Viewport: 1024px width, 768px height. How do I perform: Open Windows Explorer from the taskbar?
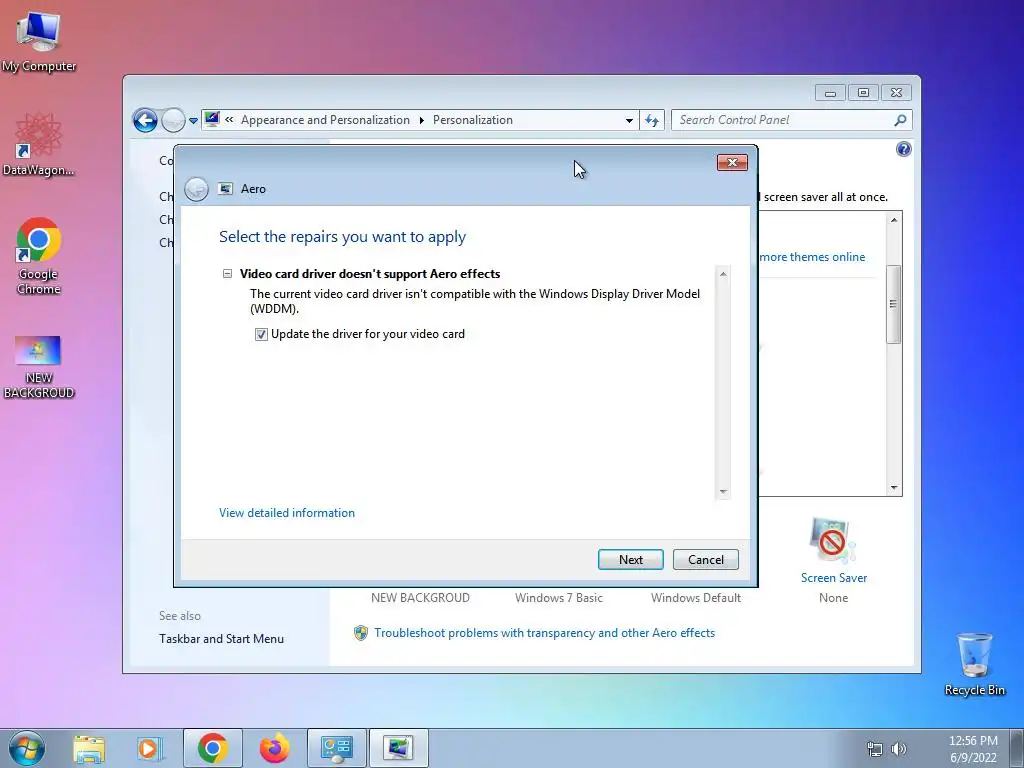tap(89, 748)
